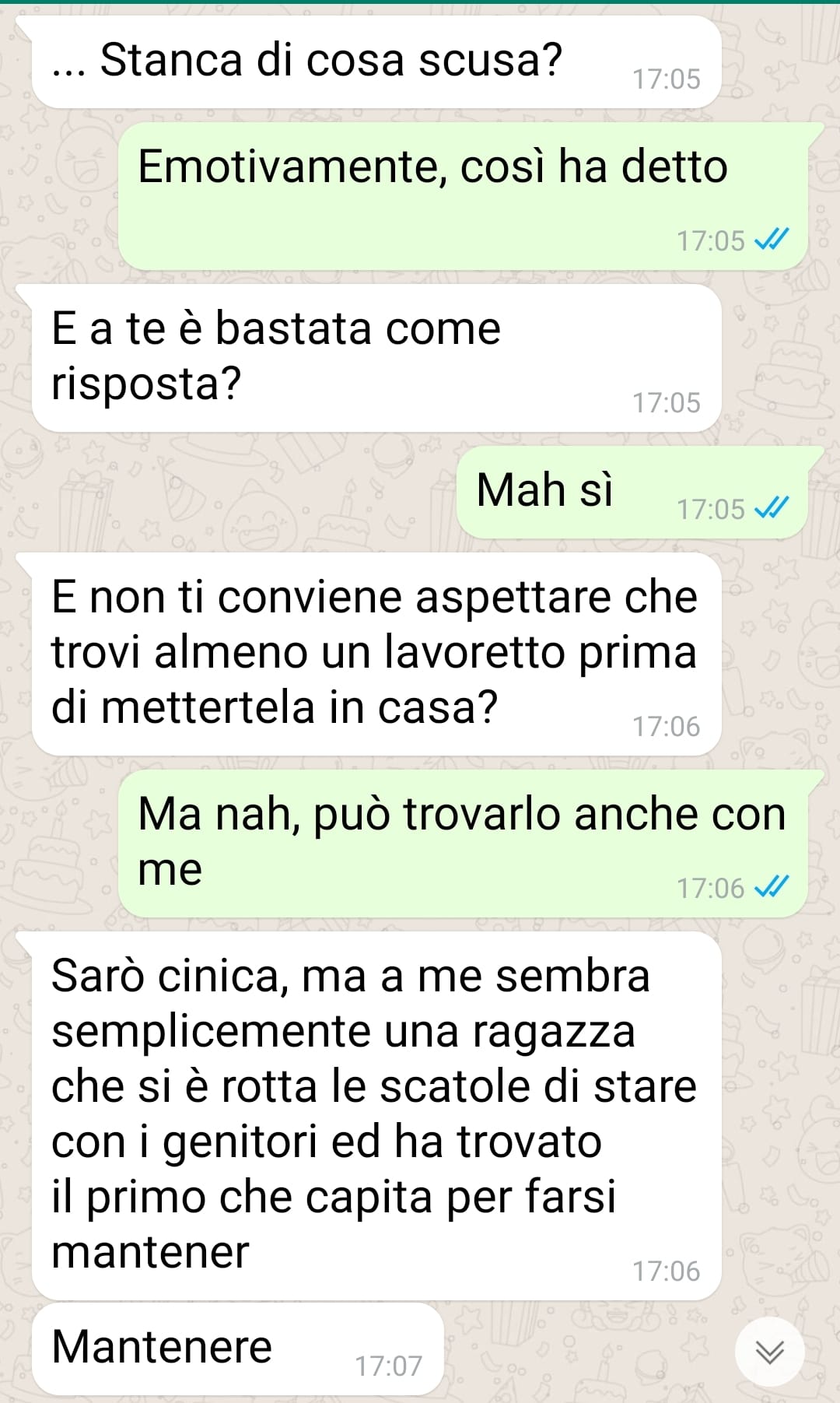Select the long 'Sarò cinica' message
840x1403 pixels.
[x=376, y=1116]
